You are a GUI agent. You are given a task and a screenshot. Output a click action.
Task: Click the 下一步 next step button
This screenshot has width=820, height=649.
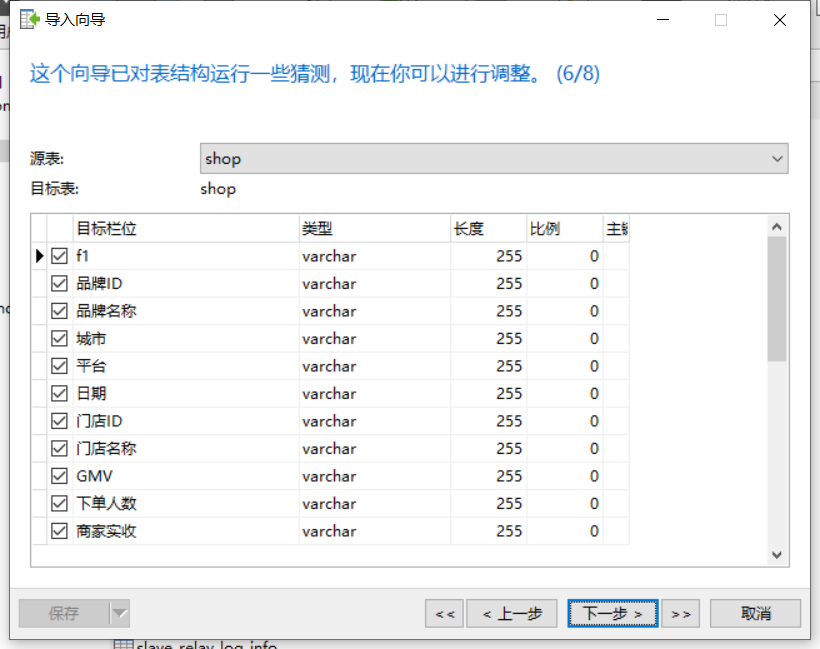click(612, 613)
